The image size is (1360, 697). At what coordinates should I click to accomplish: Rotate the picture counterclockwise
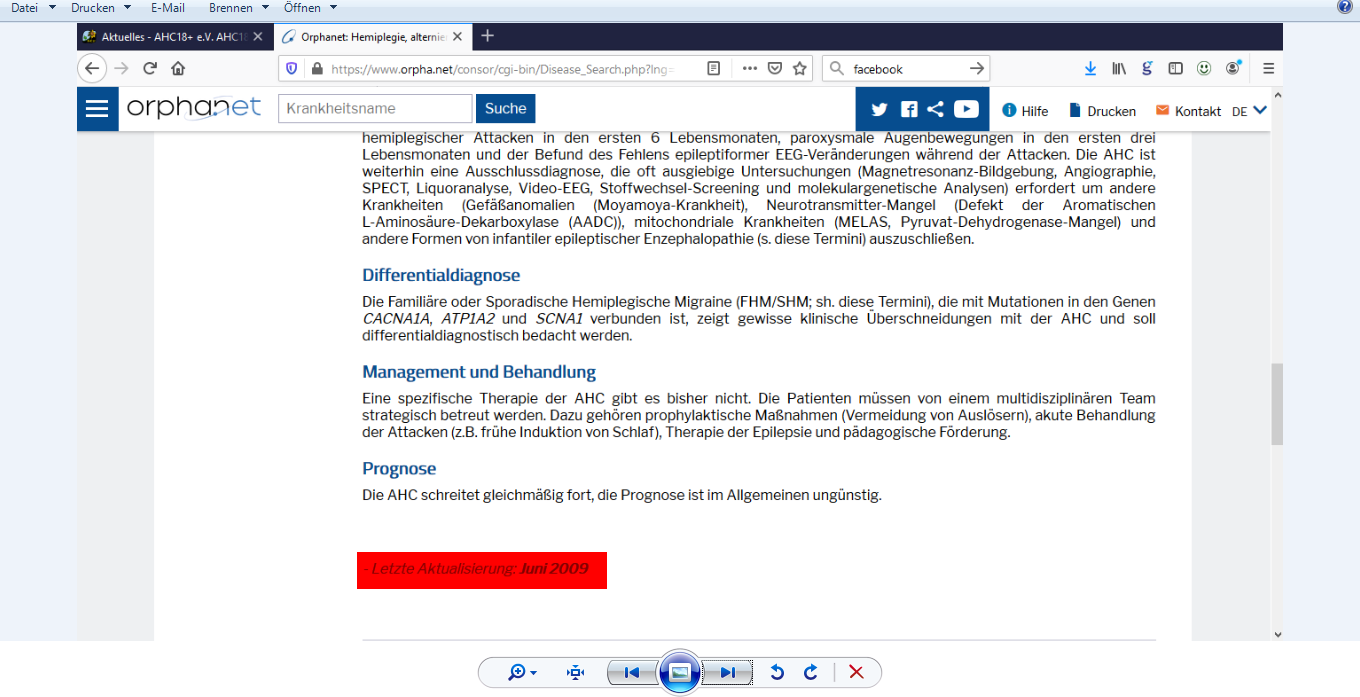(x=777, y=673)
